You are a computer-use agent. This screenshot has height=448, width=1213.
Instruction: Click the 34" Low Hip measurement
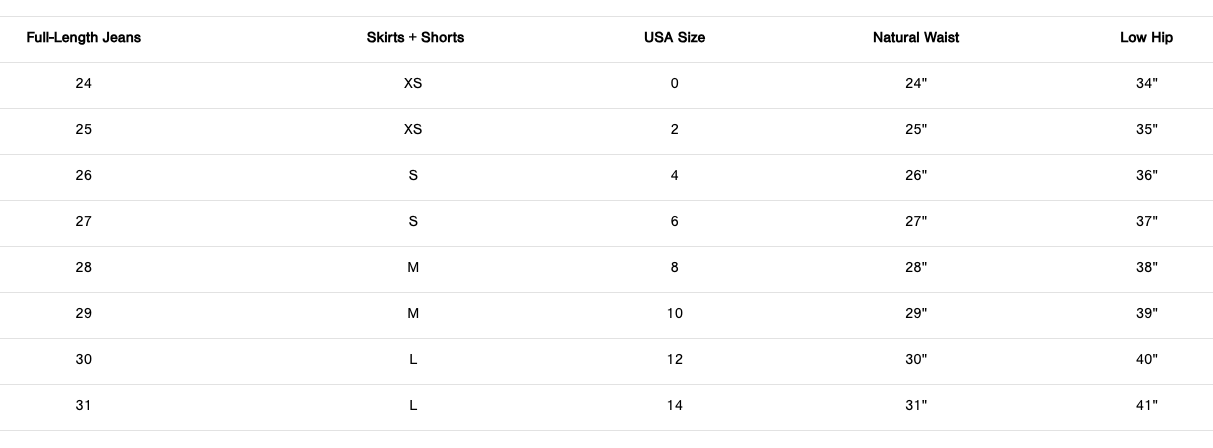click(1146, 84)
